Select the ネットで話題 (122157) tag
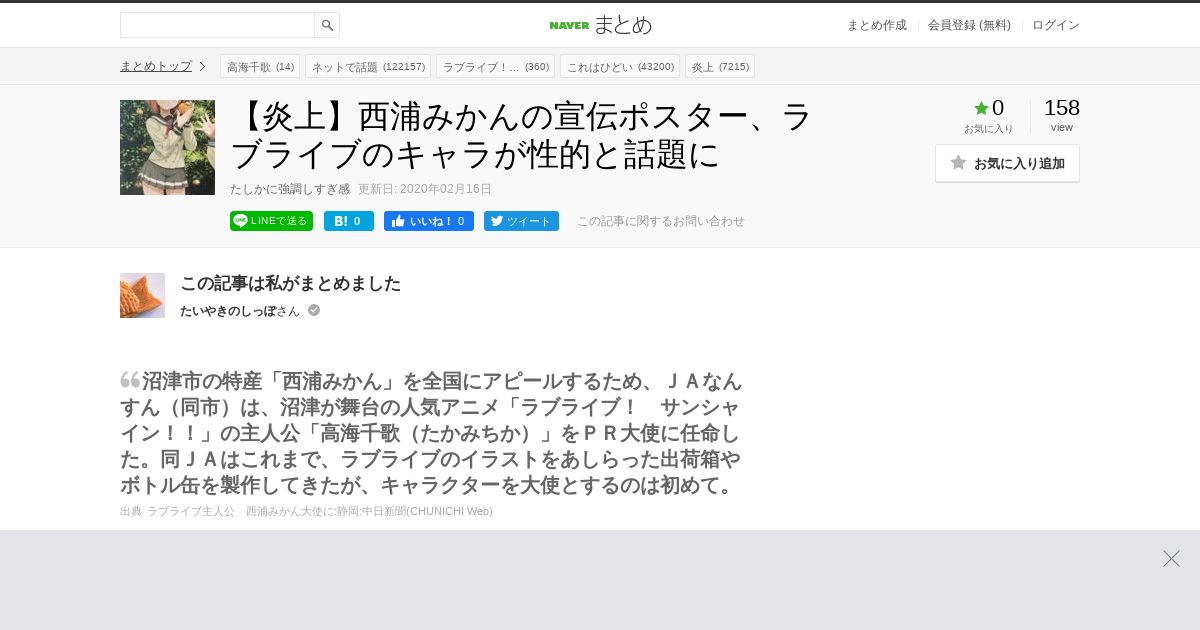1200x630 pixels. pos(368,66)
